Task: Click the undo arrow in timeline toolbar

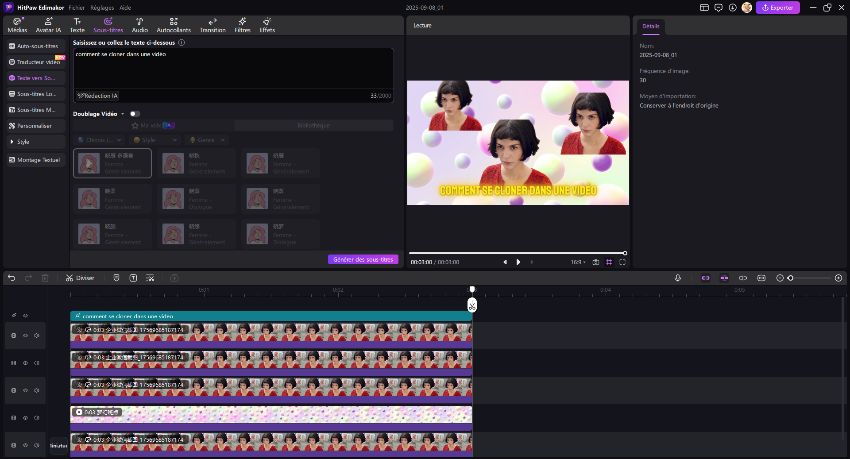Action: 11,277
